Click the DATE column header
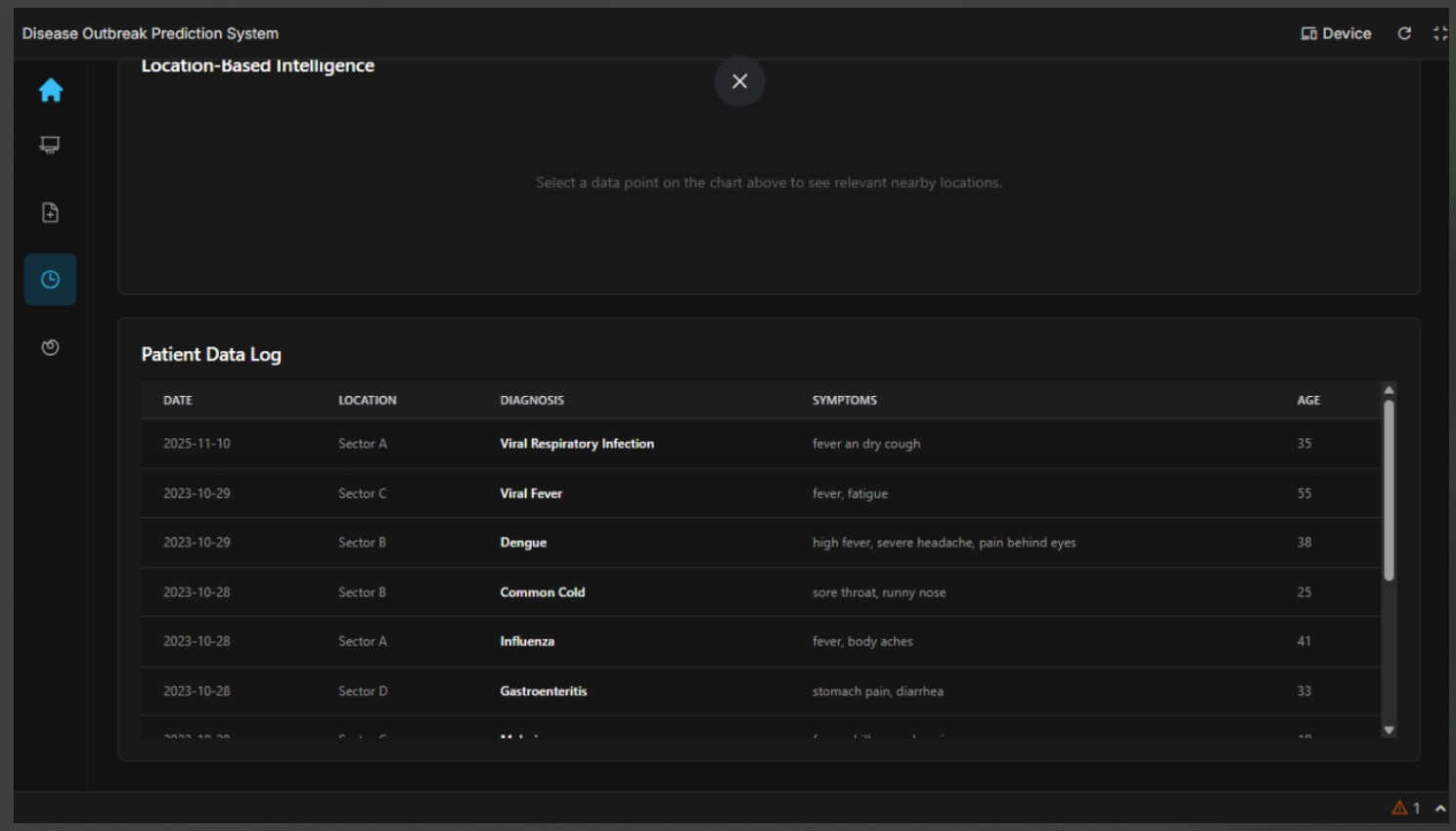This screenshot has height=831, width=1456. [x=178, y=400]
